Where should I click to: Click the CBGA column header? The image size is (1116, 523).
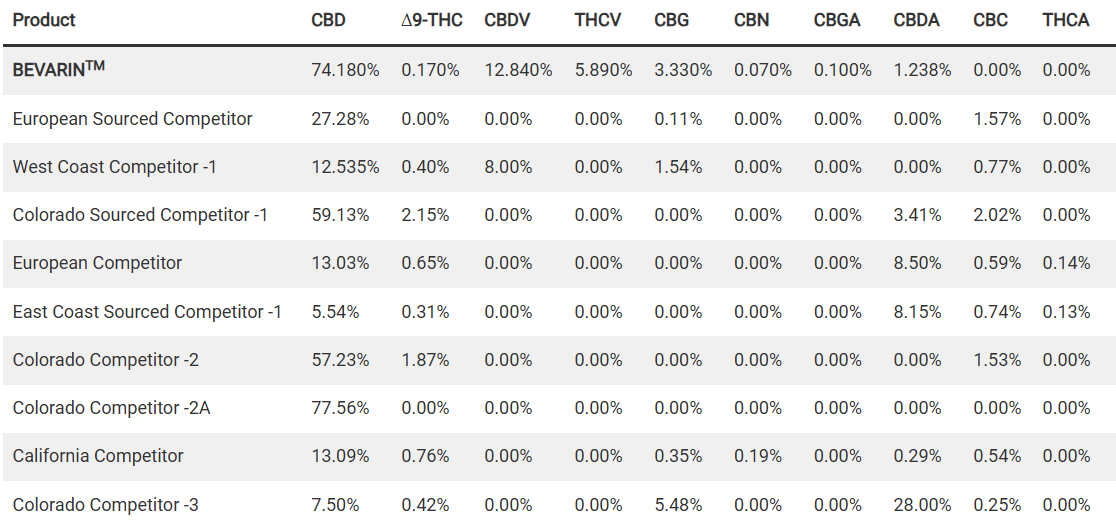tap(837, 20)
